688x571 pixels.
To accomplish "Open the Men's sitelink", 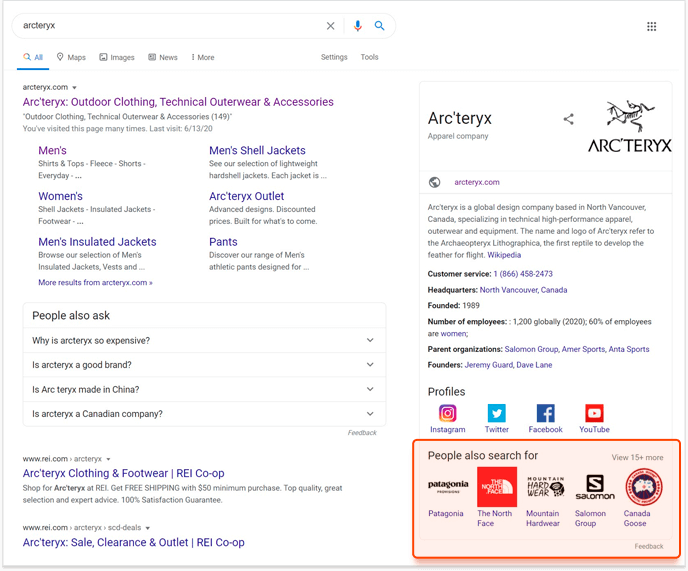I will pos(52,151).
